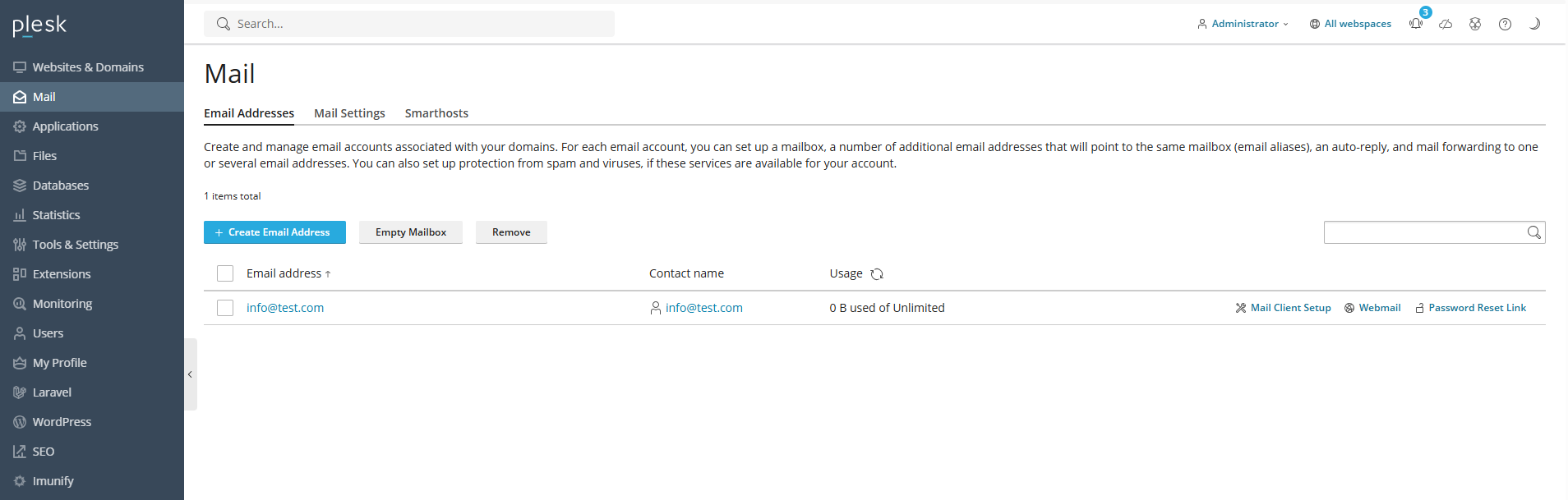Click the cloud icon in header
Image resolution: width=1568 pixels, height=500 pixels.
pyautogui.click(x=1446, y=24)
